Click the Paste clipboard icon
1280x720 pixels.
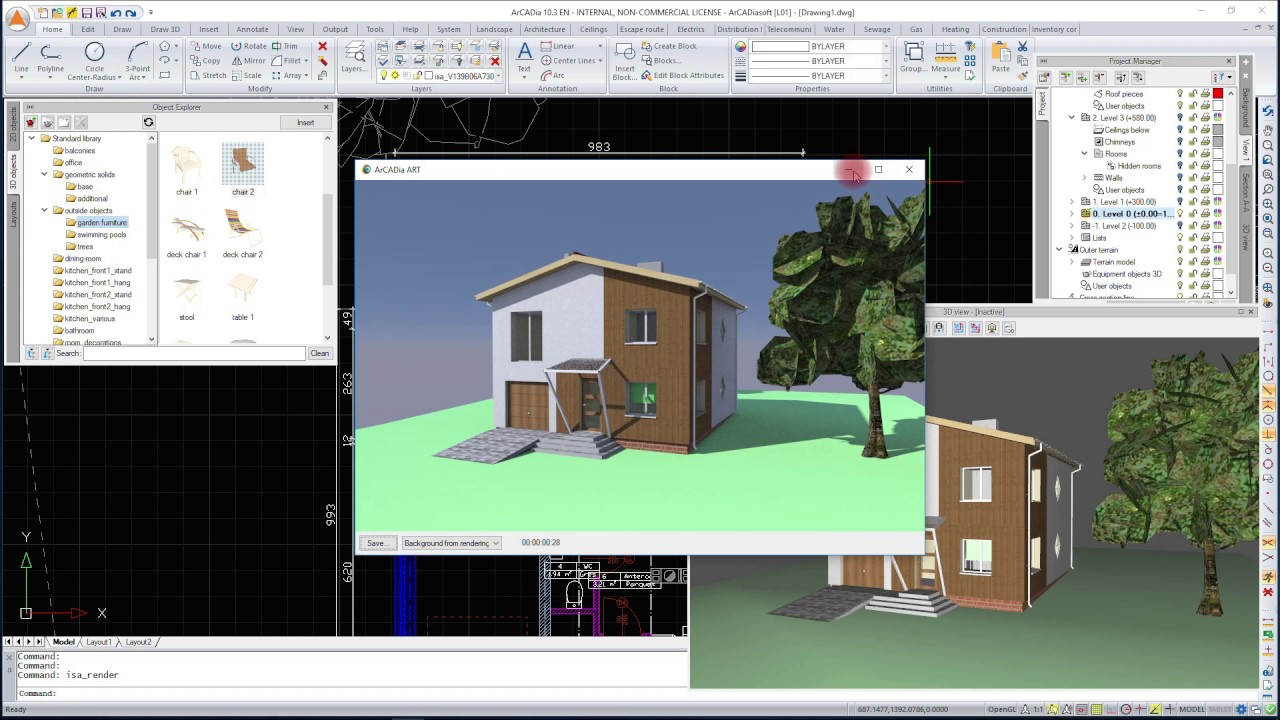(x=1000, y=58)
